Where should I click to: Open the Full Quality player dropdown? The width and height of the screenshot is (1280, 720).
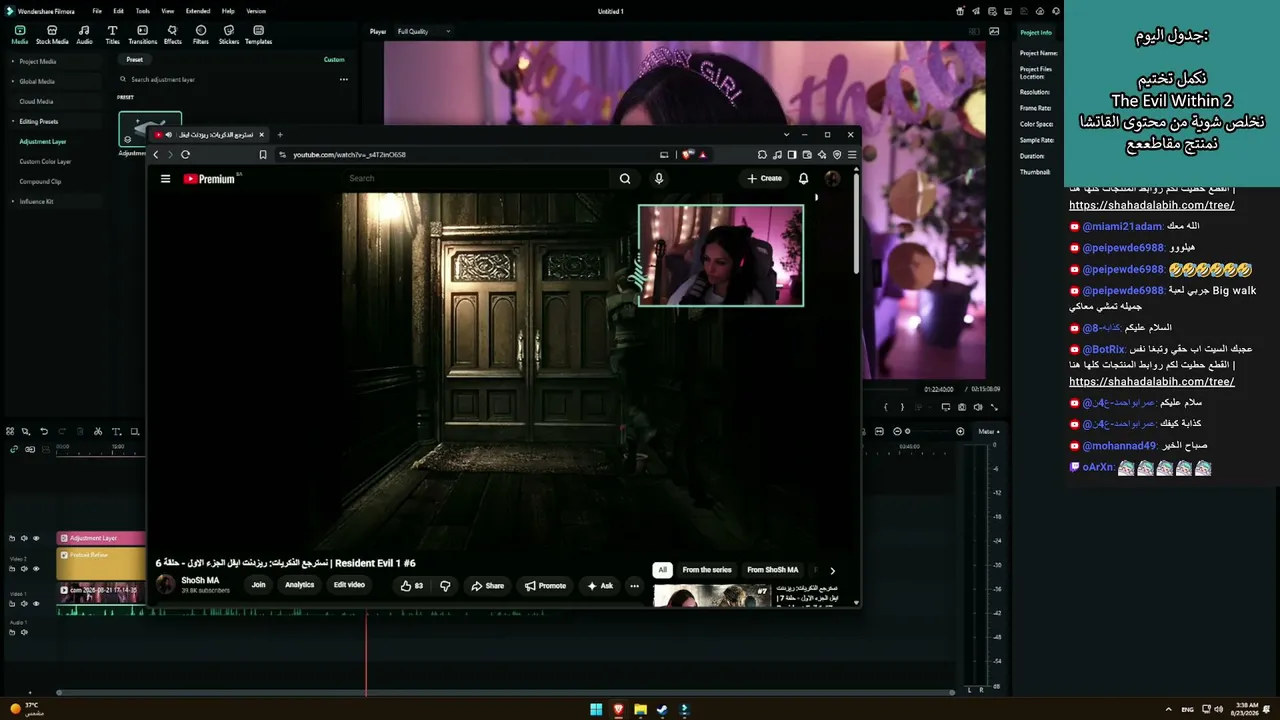tap(424, 31)
